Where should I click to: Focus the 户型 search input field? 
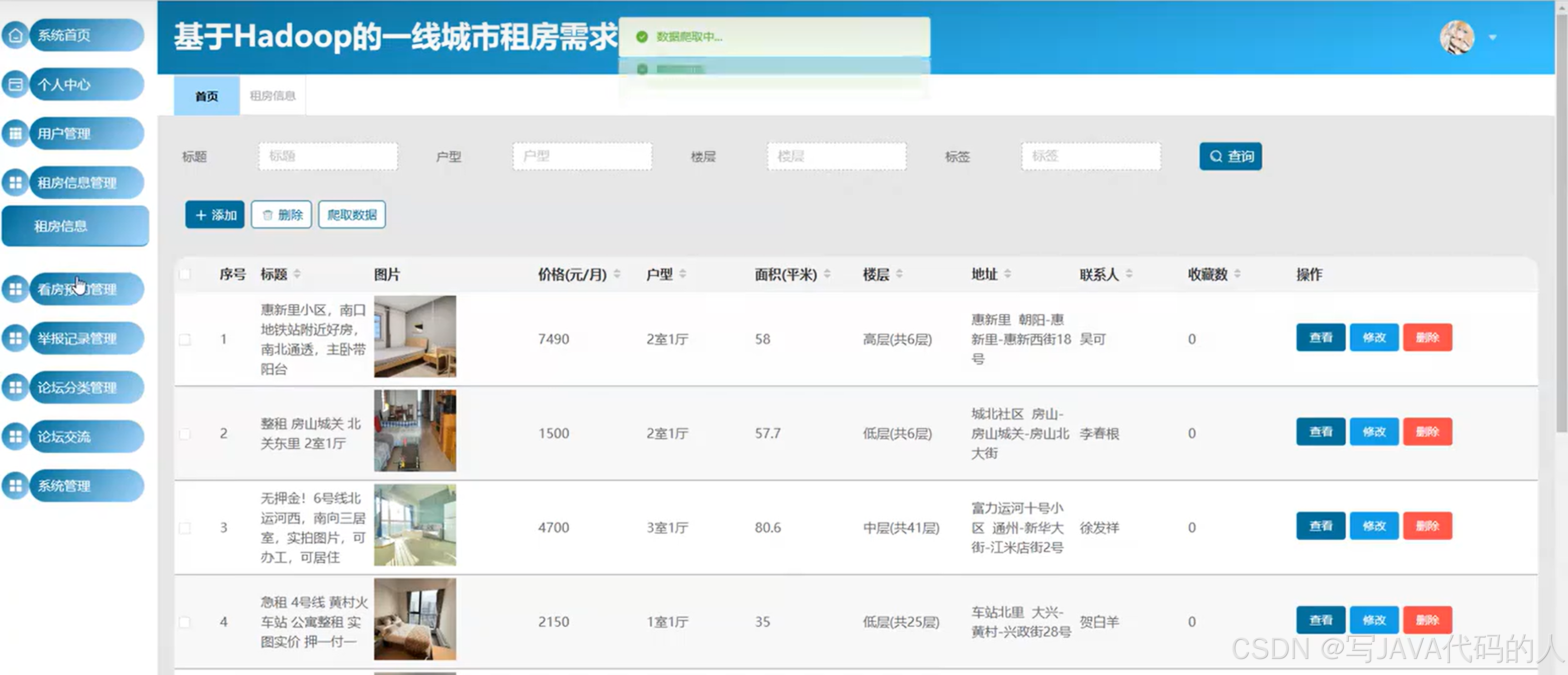pyautogui.click(x=582, y=156)
